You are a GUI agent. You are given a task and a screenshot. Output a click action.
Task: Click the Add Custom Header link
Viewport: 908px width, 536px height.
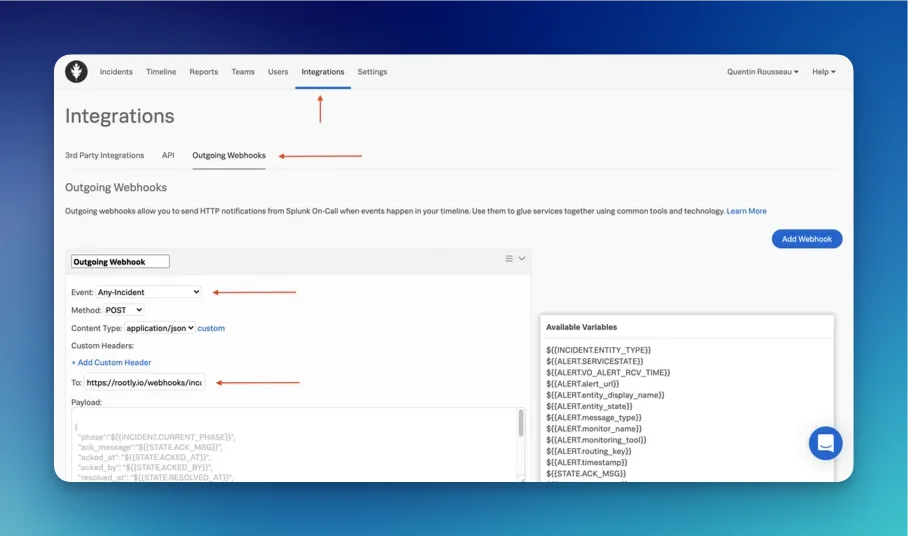tap(111, 362)
